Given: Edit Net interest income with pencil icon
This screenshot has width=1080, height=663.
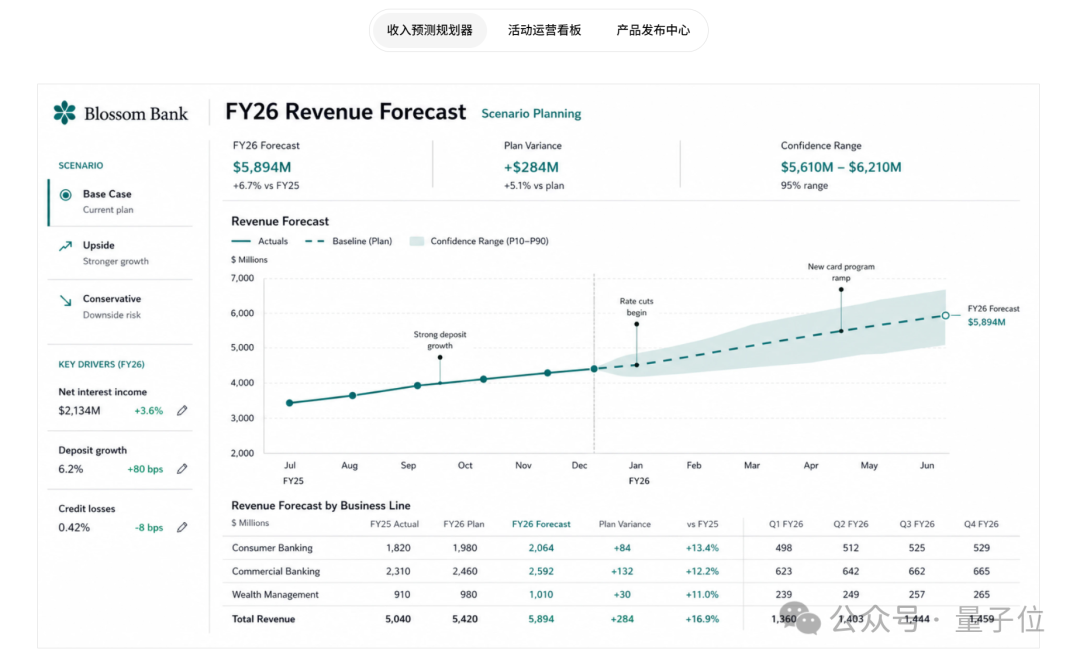Looking at the screenshot, I should pyautogui.click(x=182, y=410).
